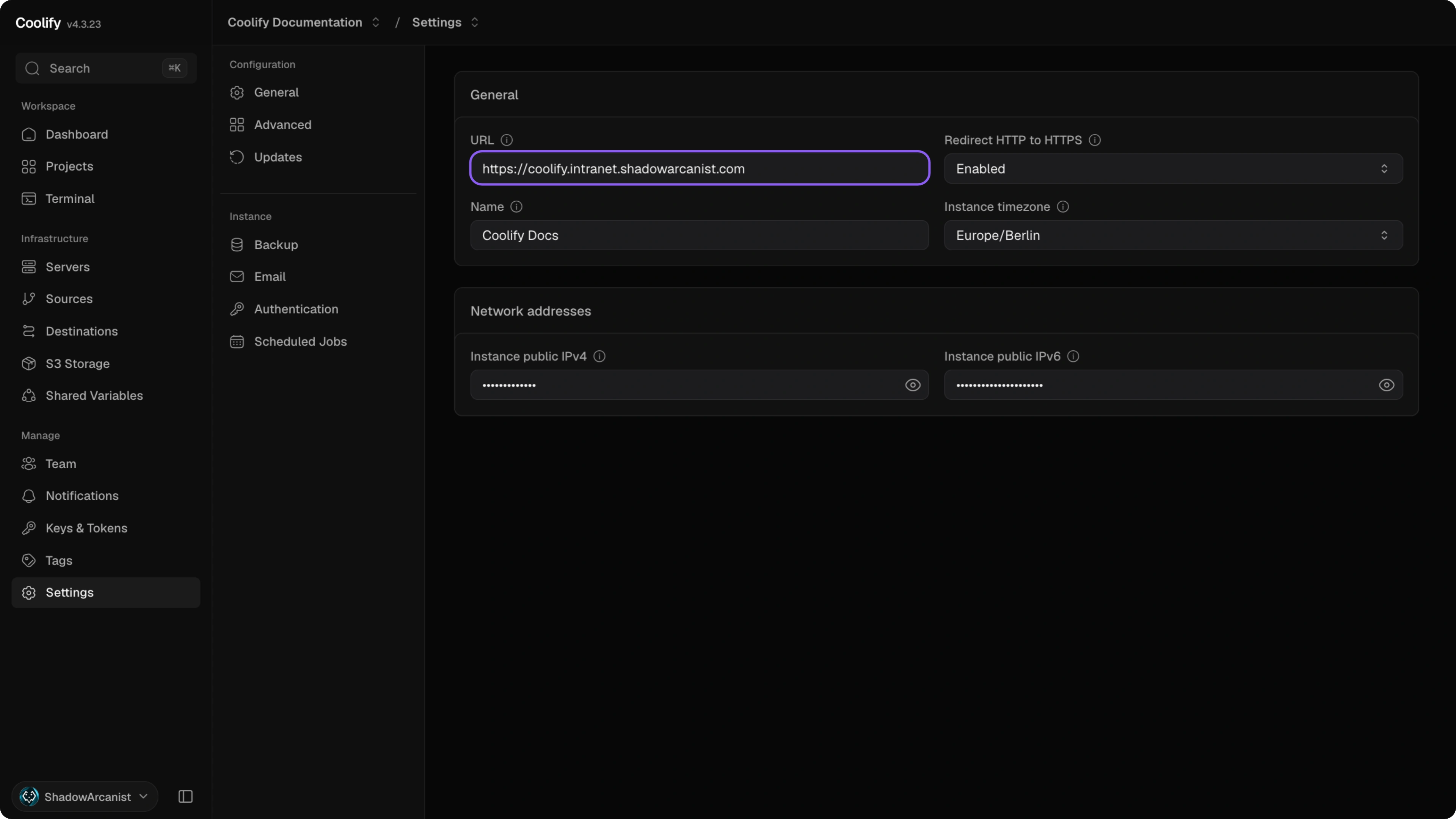The height and width of the screenshot is (819, 1456).
Task: Open the Redirect HTTP to HTTPS dropdown
Action: [1174, 168]
